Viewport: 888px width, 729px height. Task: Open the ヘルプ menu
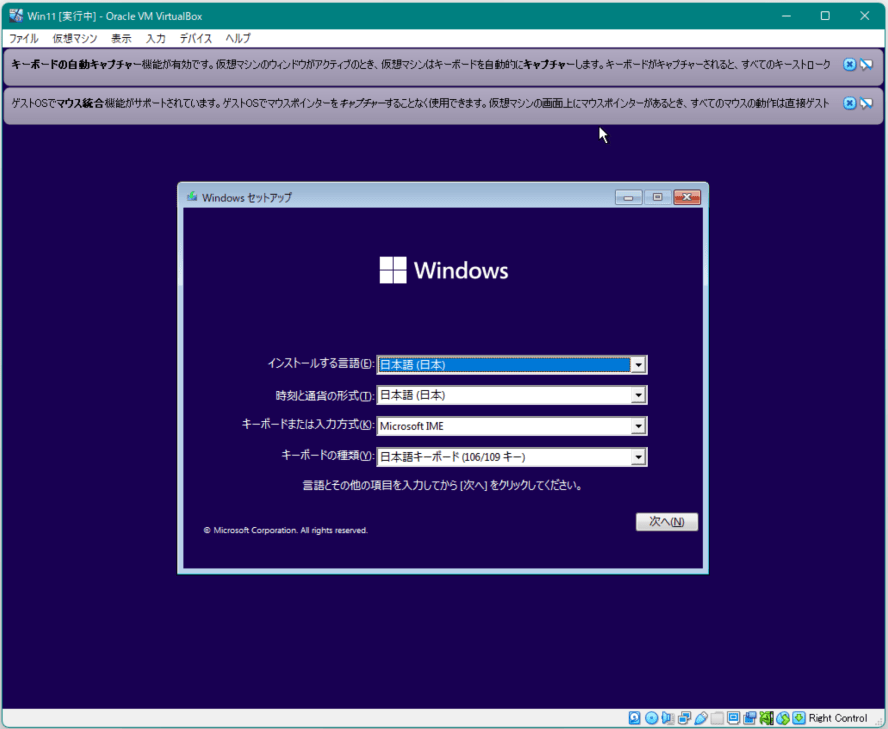click(x=238, y=39)
